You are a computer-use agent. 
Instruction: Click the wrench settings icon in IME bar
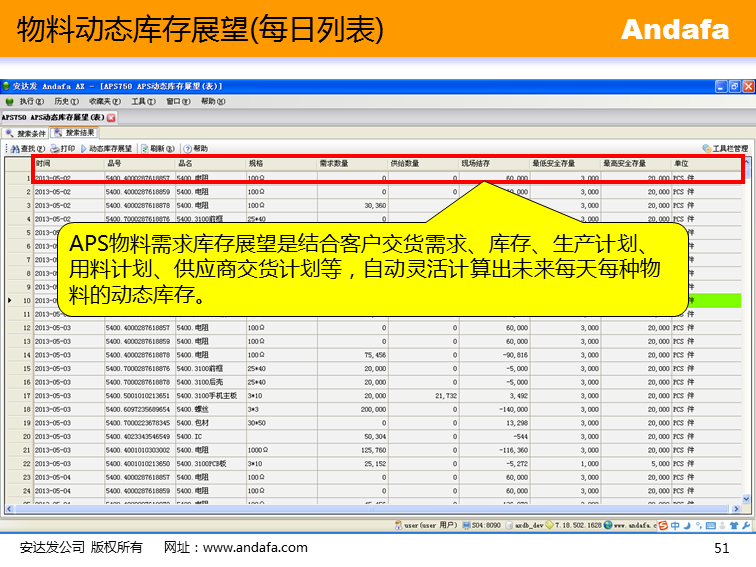point(745,524)
